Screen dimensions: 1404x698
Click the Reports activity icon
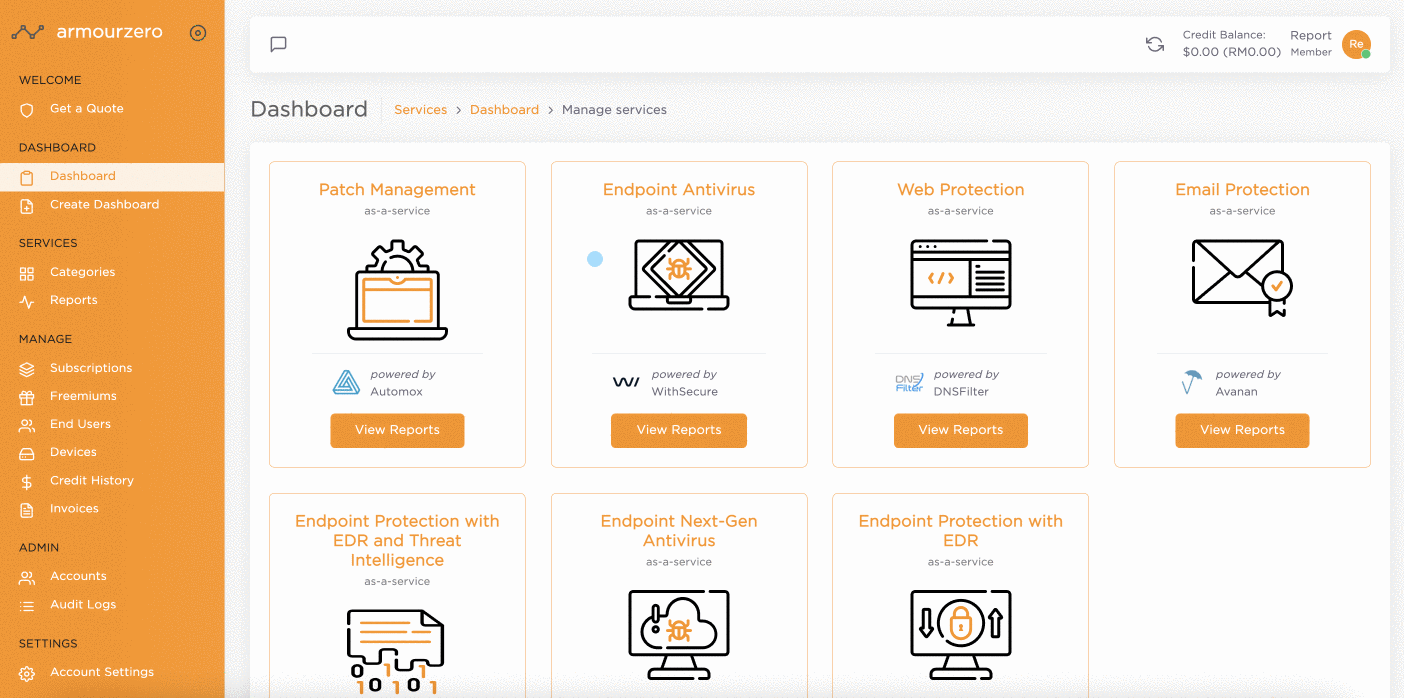click(27, 301)
